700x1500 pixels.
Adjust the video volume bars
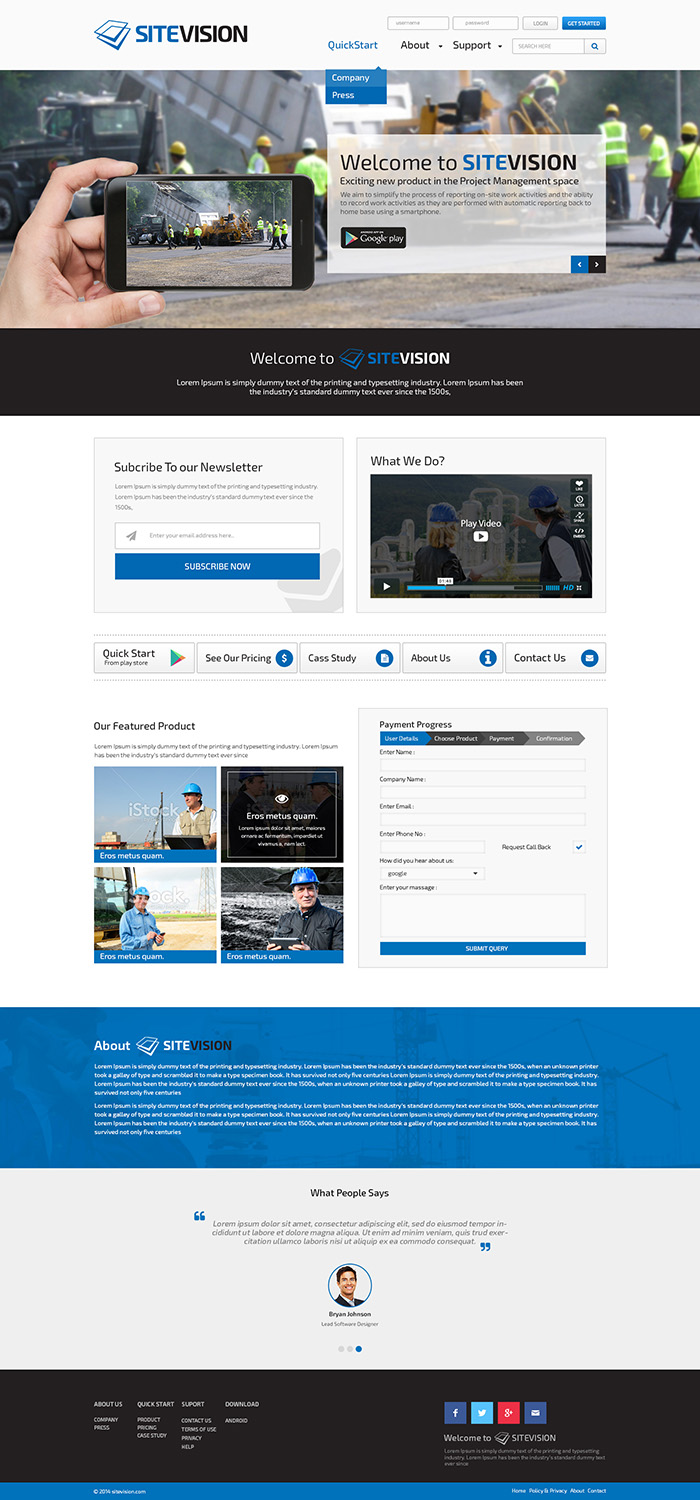552,588
